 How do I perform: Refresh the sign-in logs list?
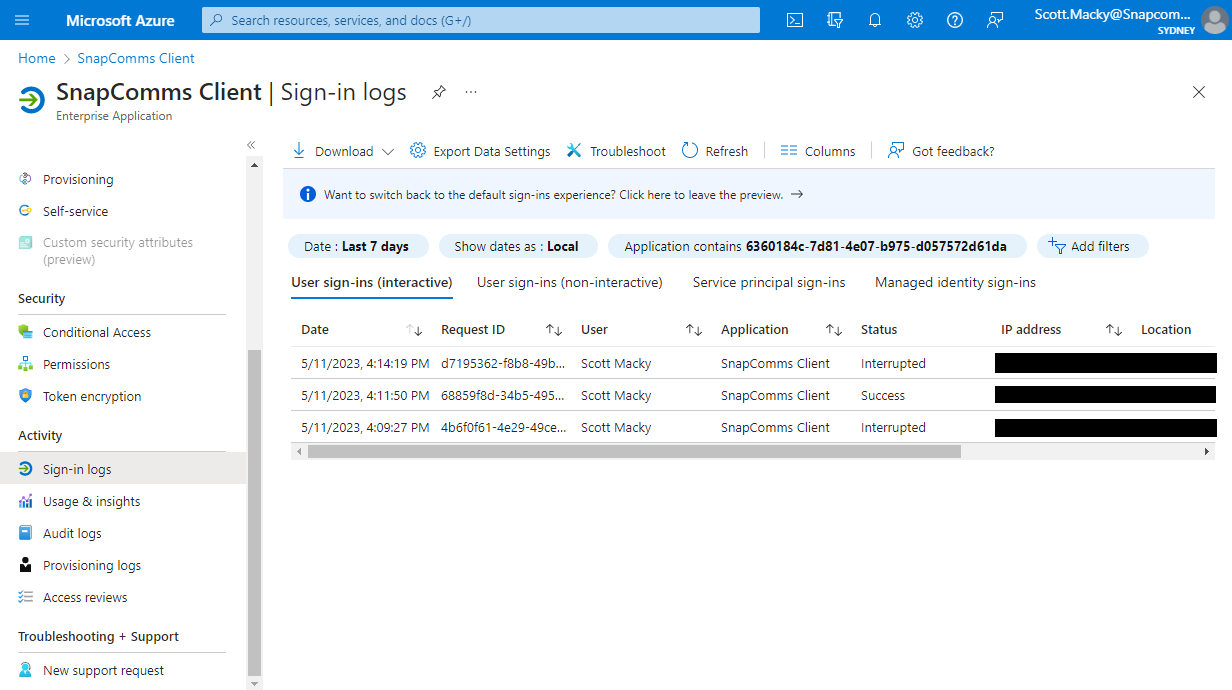click(714, 150)
